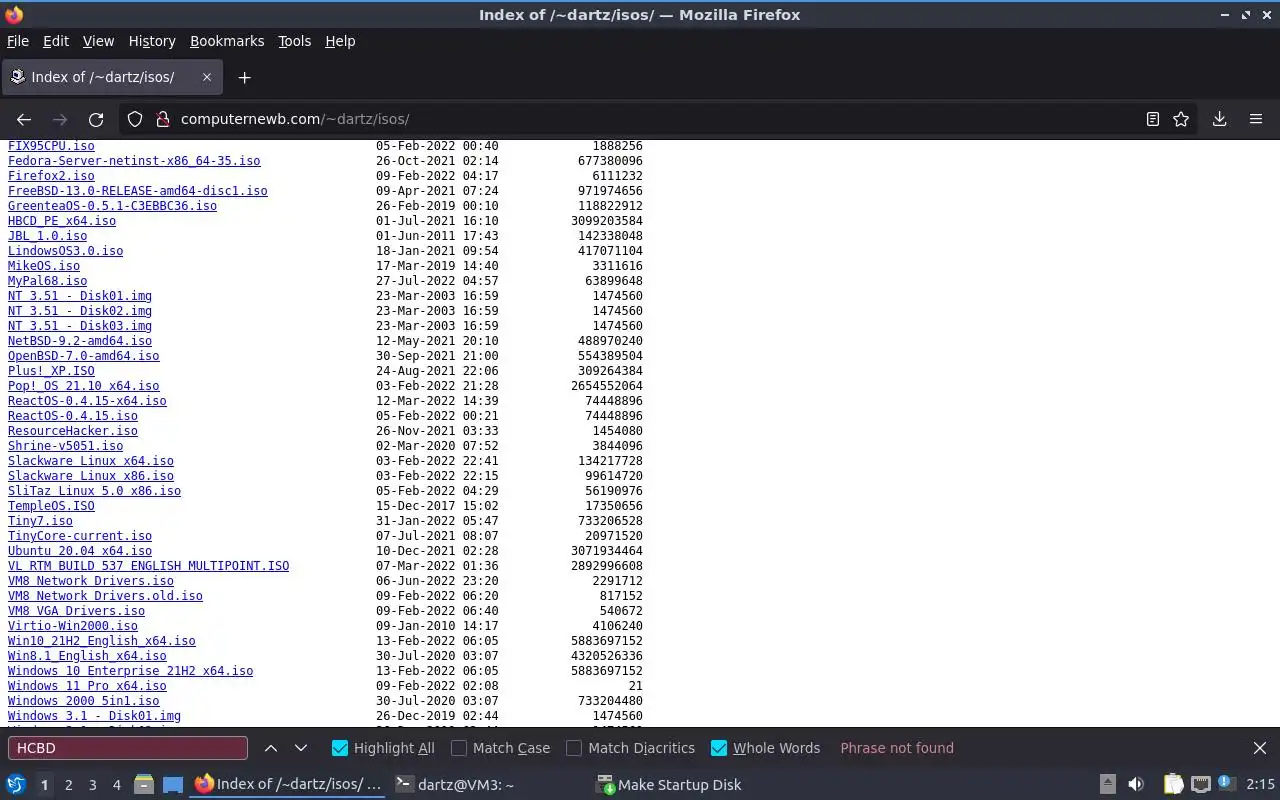Open the Help menu

(340, 41)
